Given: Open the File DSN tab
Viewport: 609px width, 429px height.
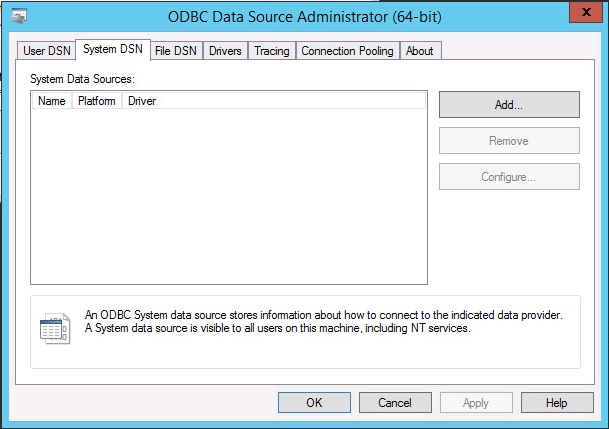Looking at the screenshot, I should click(176, 51).
